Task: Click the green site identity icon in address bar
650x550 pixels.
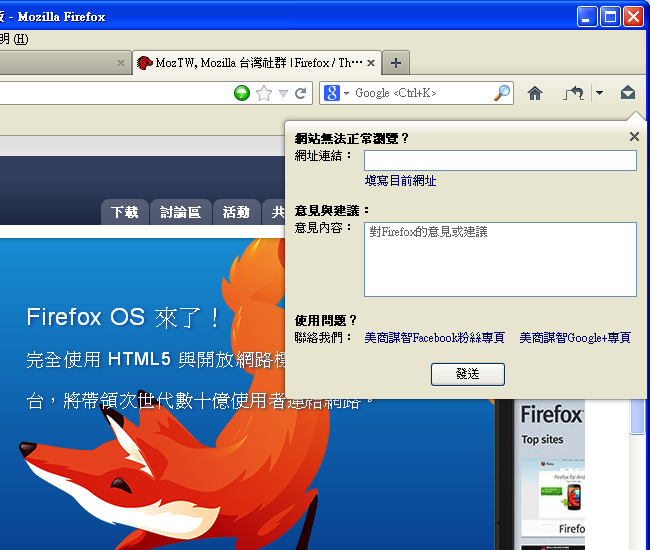Action: pos(242,93)
